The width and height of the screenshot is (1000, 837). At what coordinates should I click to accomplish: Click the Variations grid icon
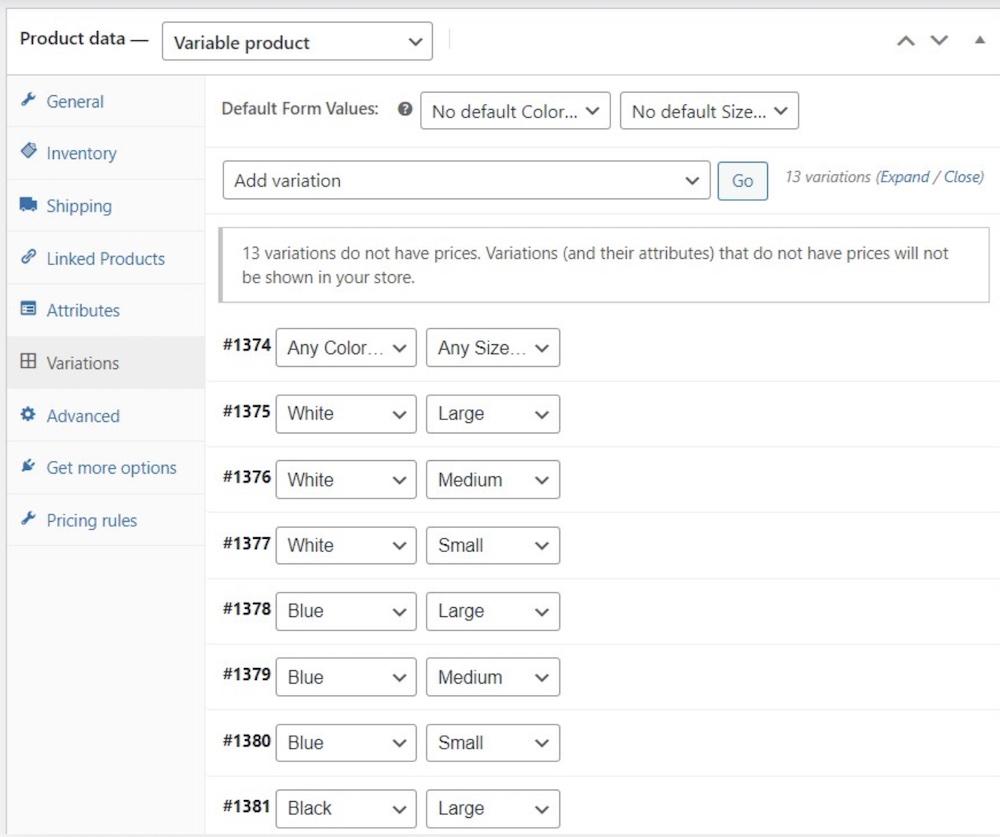[x=28, y=361]
